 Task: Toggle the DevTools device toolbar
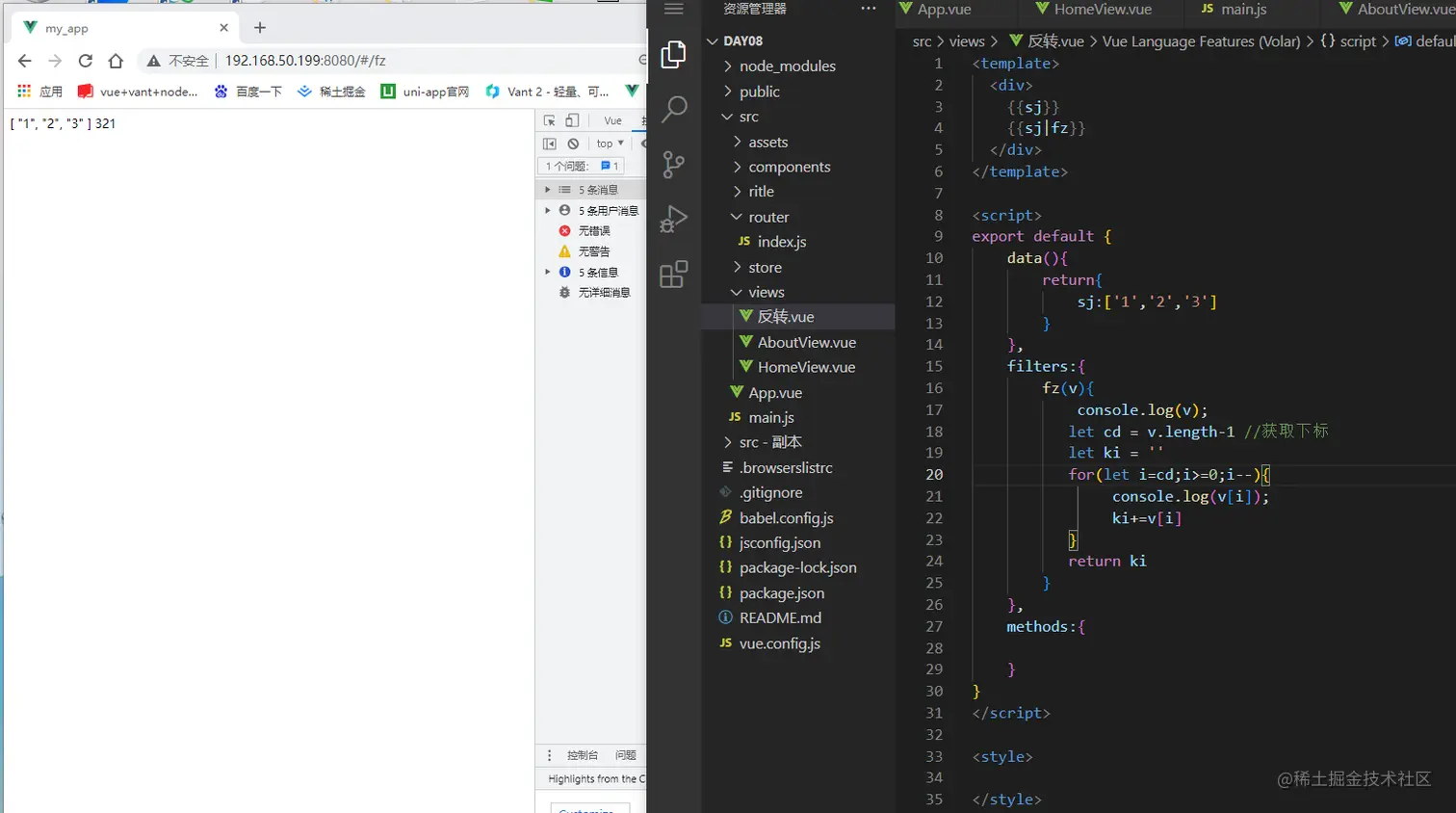tap(572, 120)
